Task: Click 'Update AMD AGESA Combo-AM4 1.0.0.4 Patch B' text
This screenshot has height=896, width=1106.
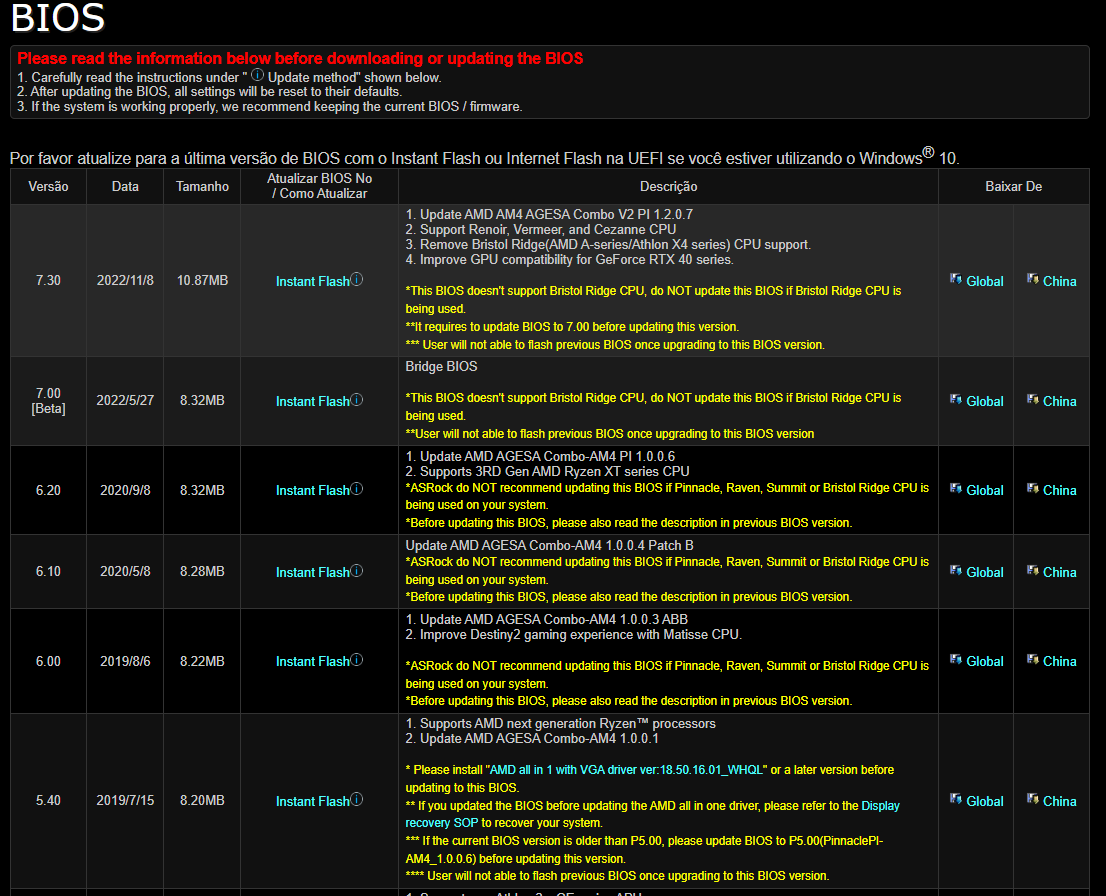Action: [549, 545]
